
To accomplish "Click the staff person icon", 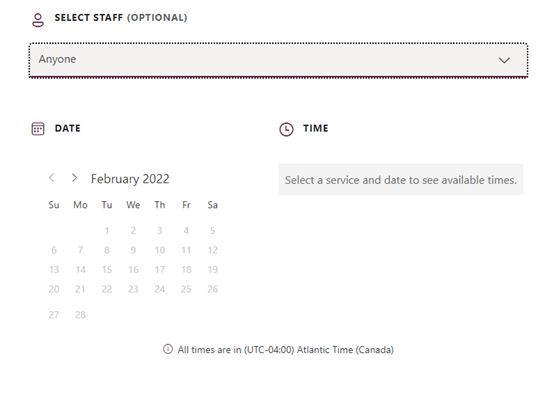I will click(x=38, y=20).
